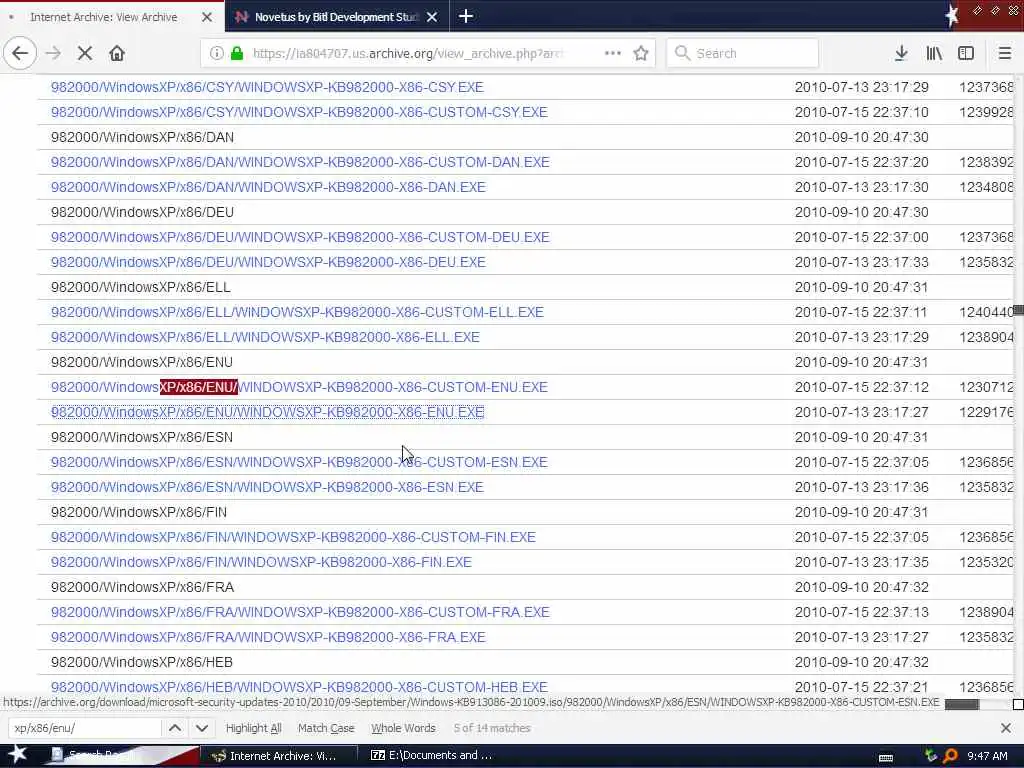
Task: Download WINDOWSXP-KB982000-X86-DEU.EXE
Action: [268, 262]
